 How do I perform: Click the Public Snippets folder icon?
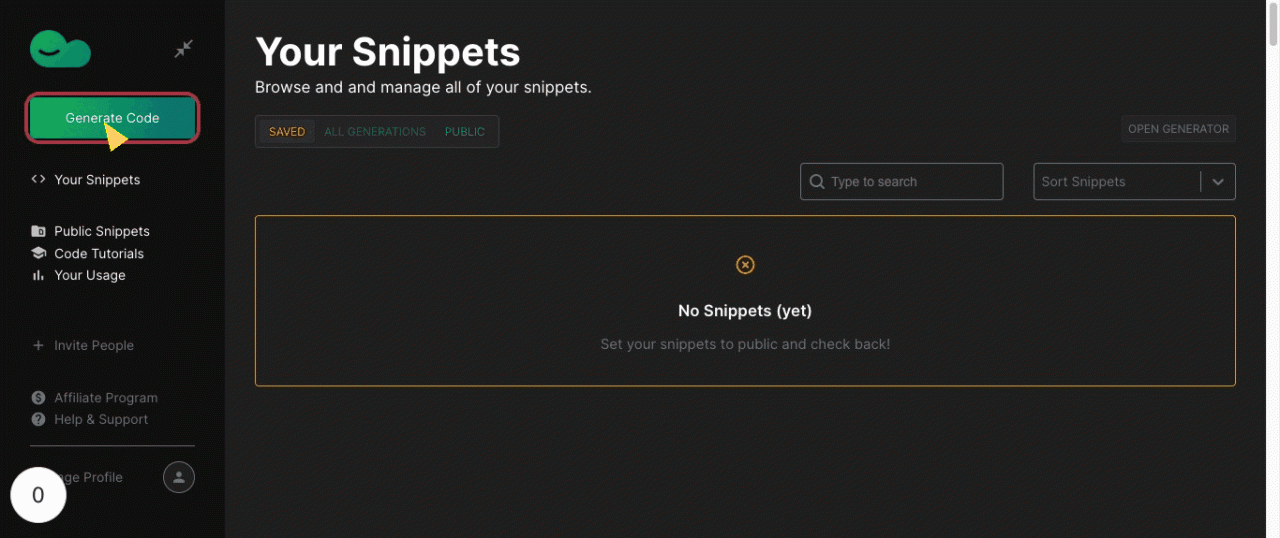coord(38,231)
